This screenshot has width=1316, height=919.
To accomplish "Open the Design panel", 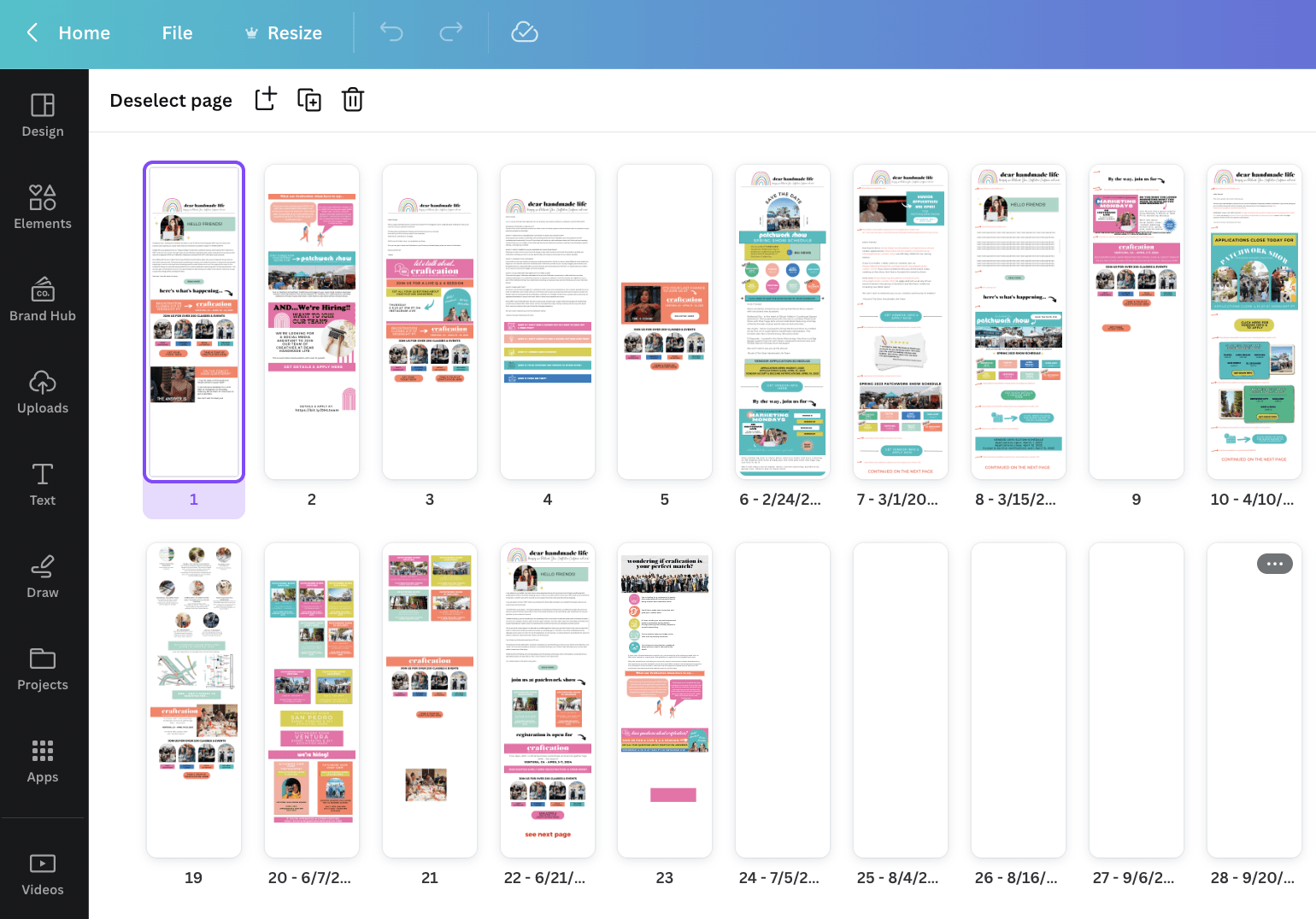I will click(43, 115).
